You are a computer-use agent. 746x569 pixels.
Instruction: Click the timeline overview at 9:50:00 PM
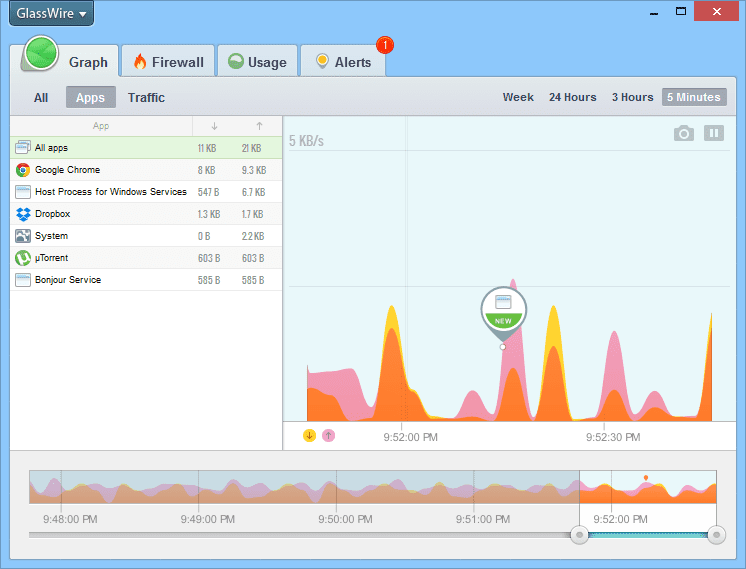[336, 487]
